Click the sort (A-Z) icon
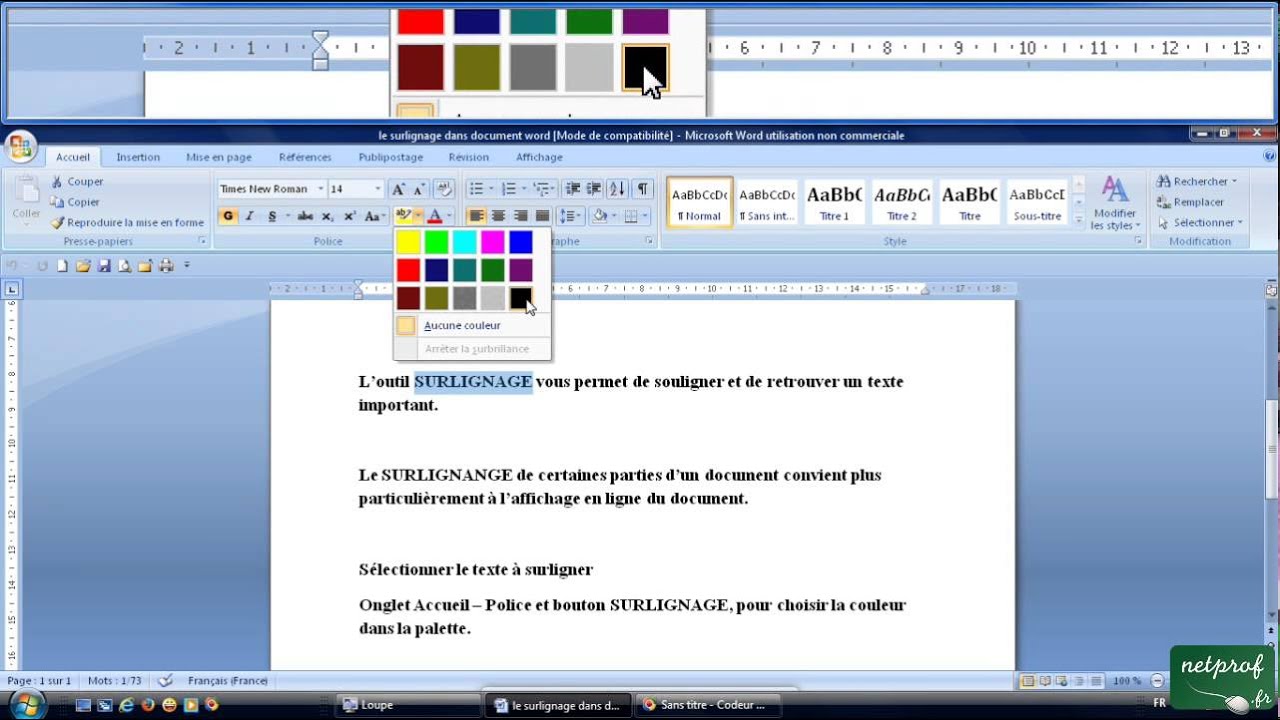Image resolution: width=1280 pixels, height=720 pixels. (617, 189)
